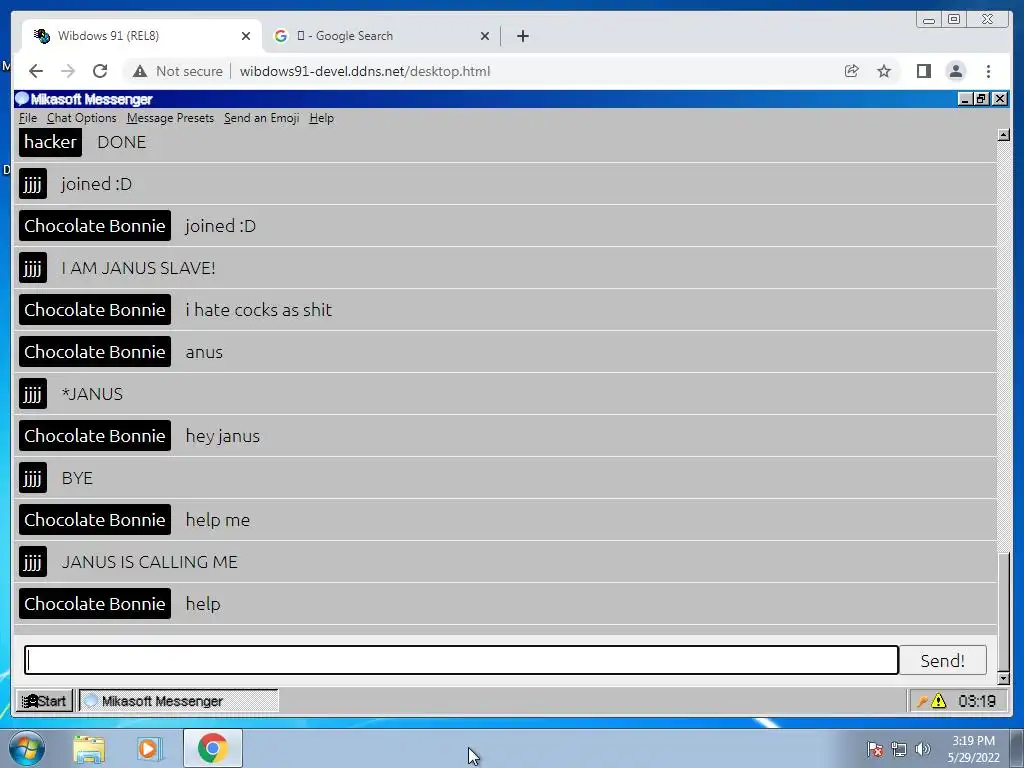Open Chrome three-dot menu
Viewport: 1024px width, 768px height.
(988, 71)
